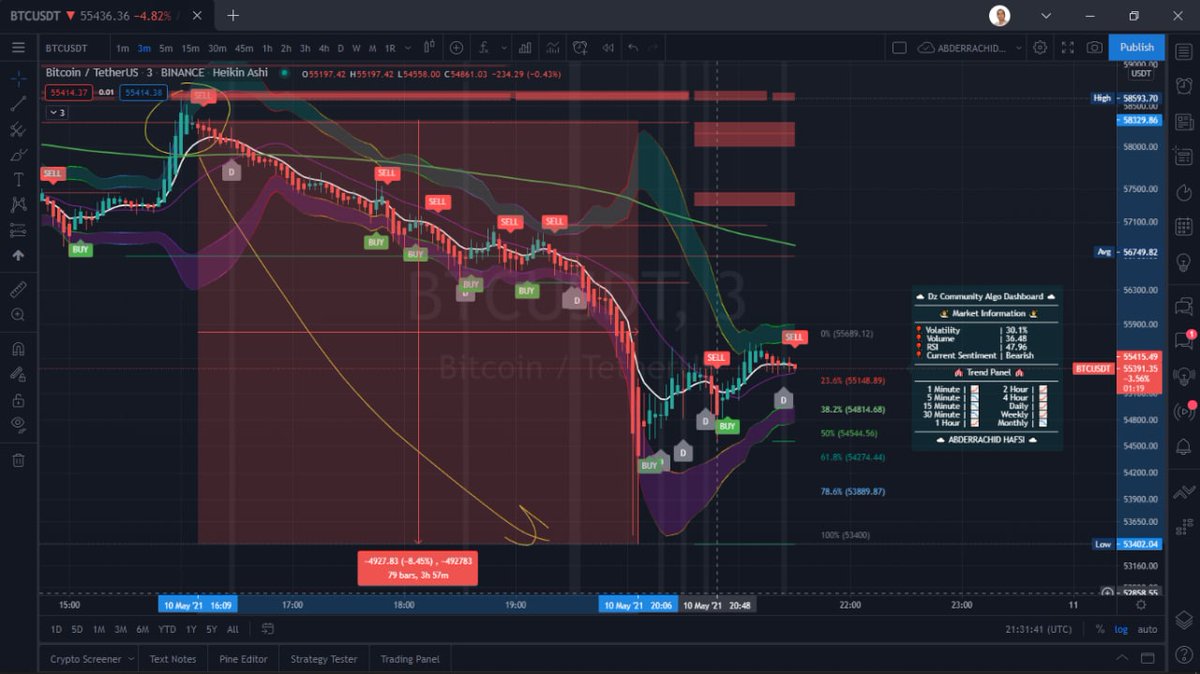This screenshot has height=674, width=1200.
Task: Toggle lock all drawing tools
Action: click(18, 400)
